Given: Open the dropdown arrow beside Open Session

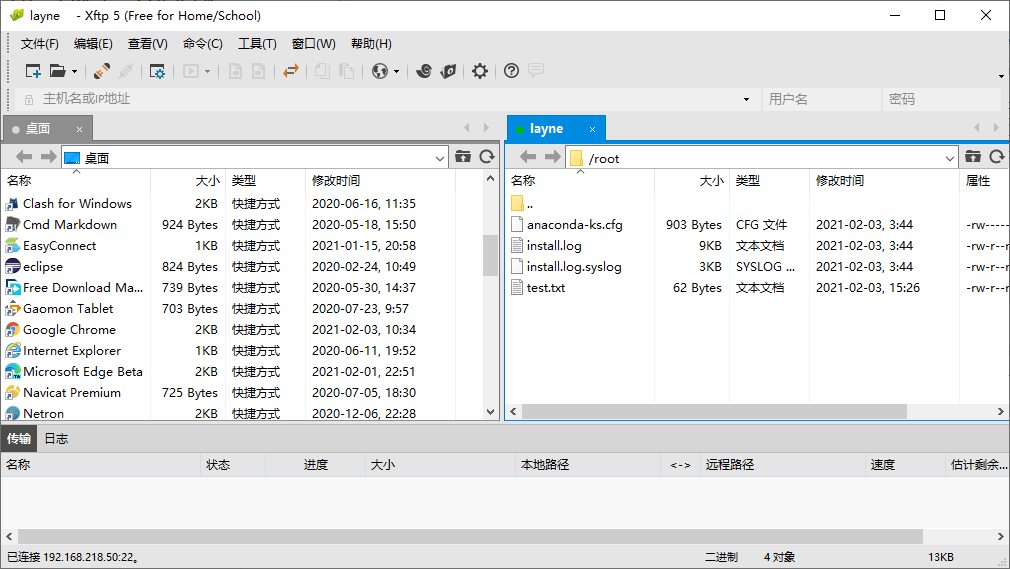Looking at the screenshot, I should point(74,72).
